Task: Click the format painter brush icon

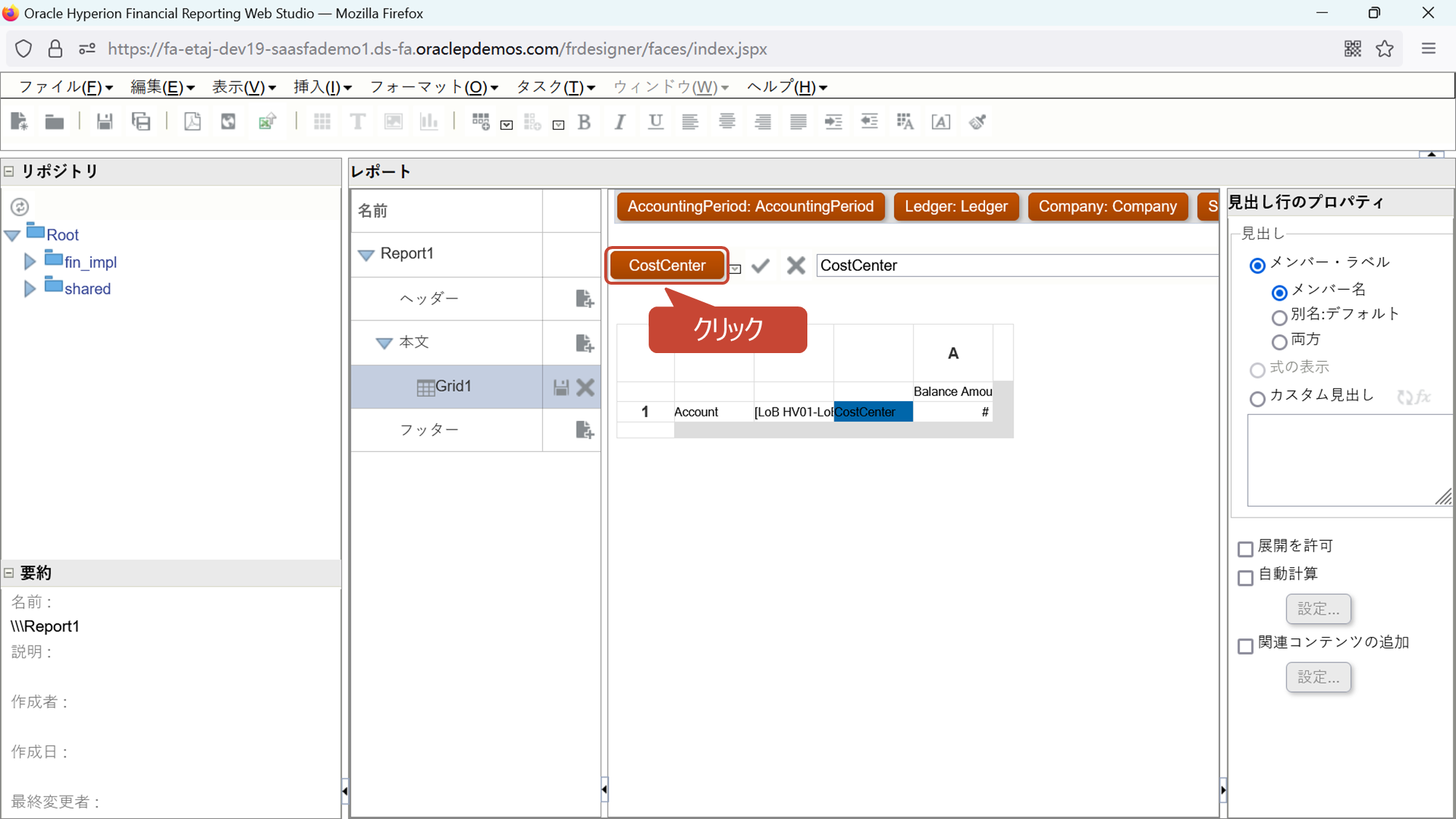Action: click(977, 122)
